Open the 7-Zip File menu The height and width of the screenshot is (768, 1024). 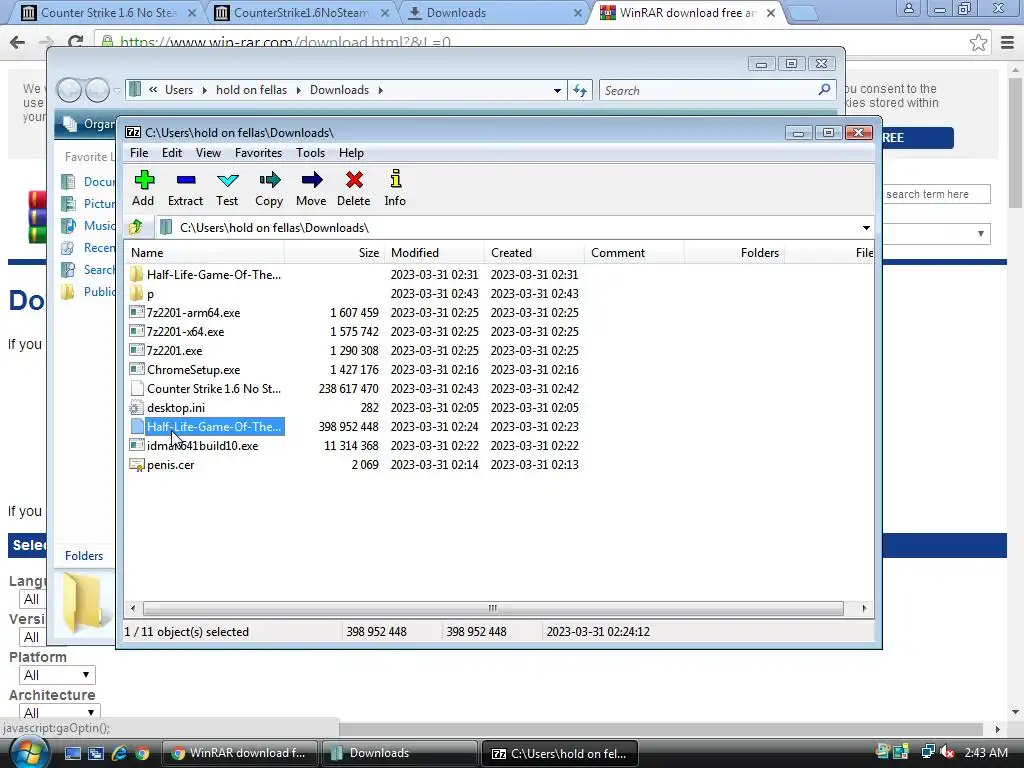pyautogui.click(x=139, y=153)
